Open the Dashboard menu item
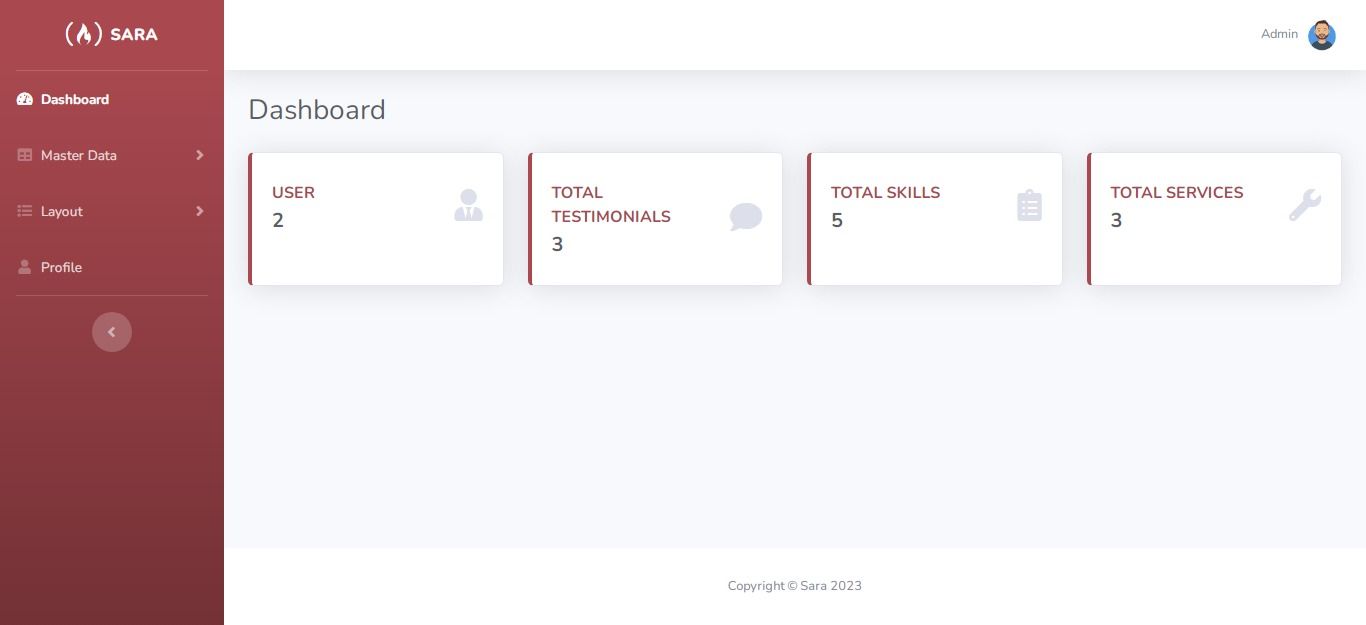Screen dimensions: 1366x625 112,99
